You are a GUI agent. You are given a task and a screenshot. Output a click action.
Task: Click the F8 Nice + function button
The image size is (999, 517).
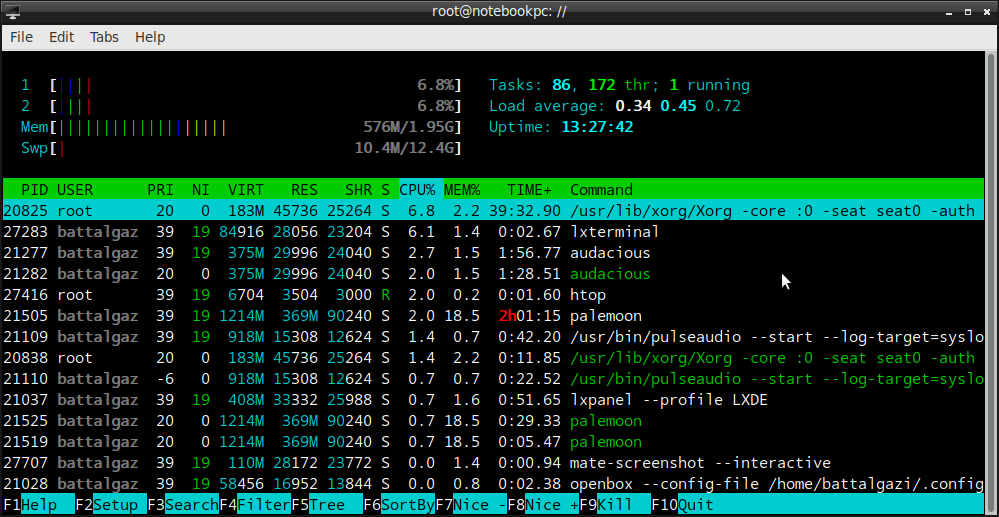pos(543,505)
